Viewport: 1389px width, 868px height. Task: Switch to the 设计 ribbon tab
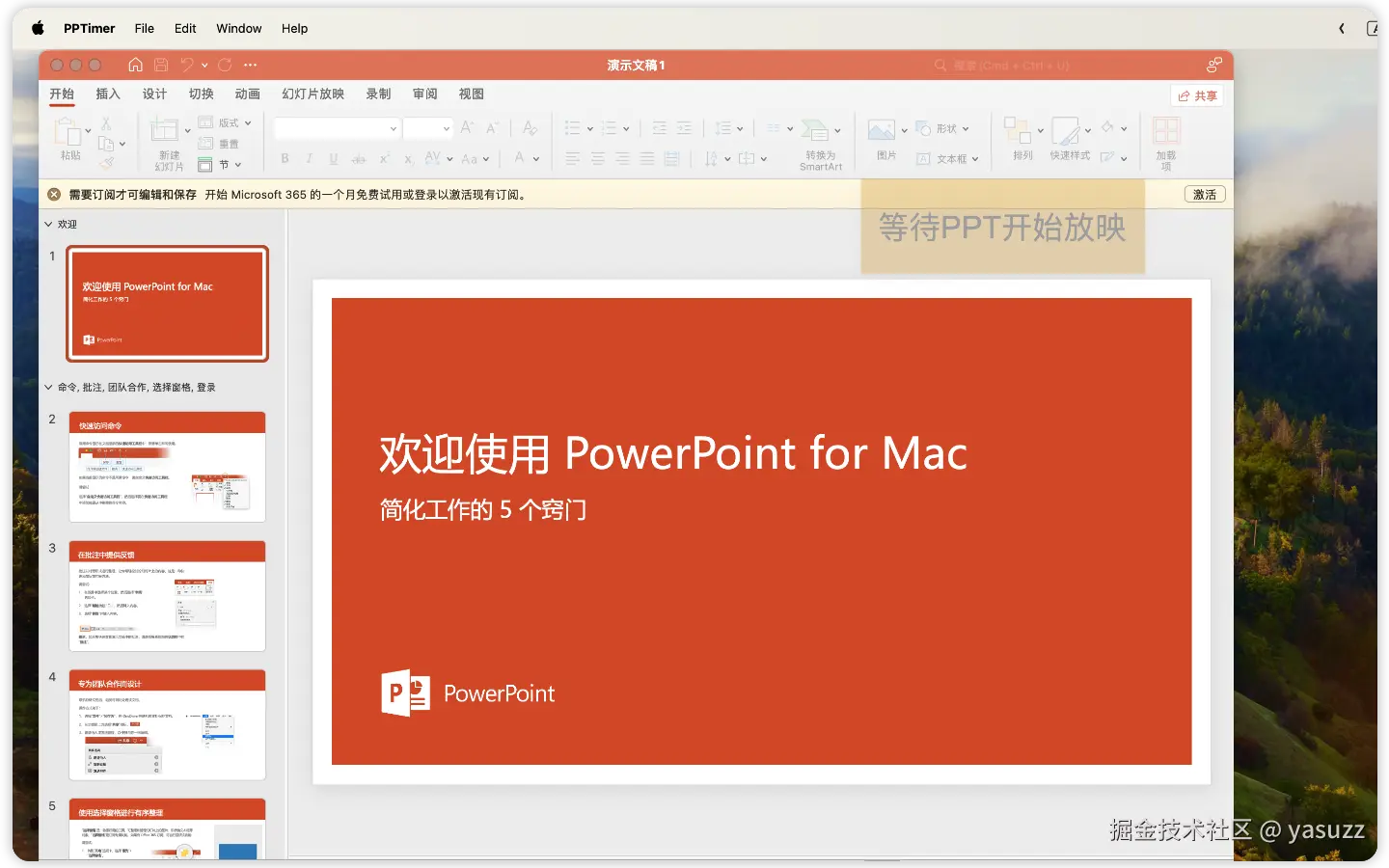pyautogui.click(x=154, y=94)
